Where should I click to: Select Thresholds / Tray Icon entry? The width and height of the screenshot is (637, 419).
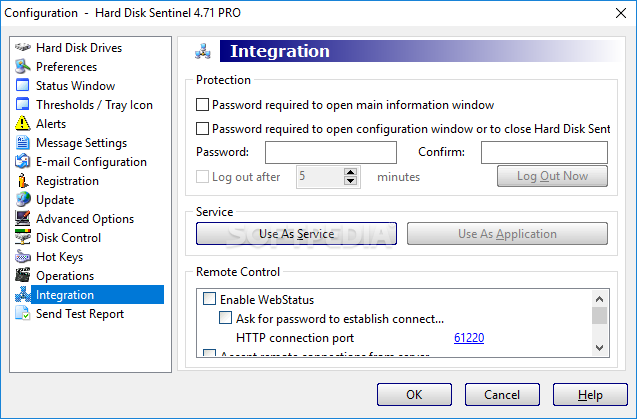[x=94, y=105]
